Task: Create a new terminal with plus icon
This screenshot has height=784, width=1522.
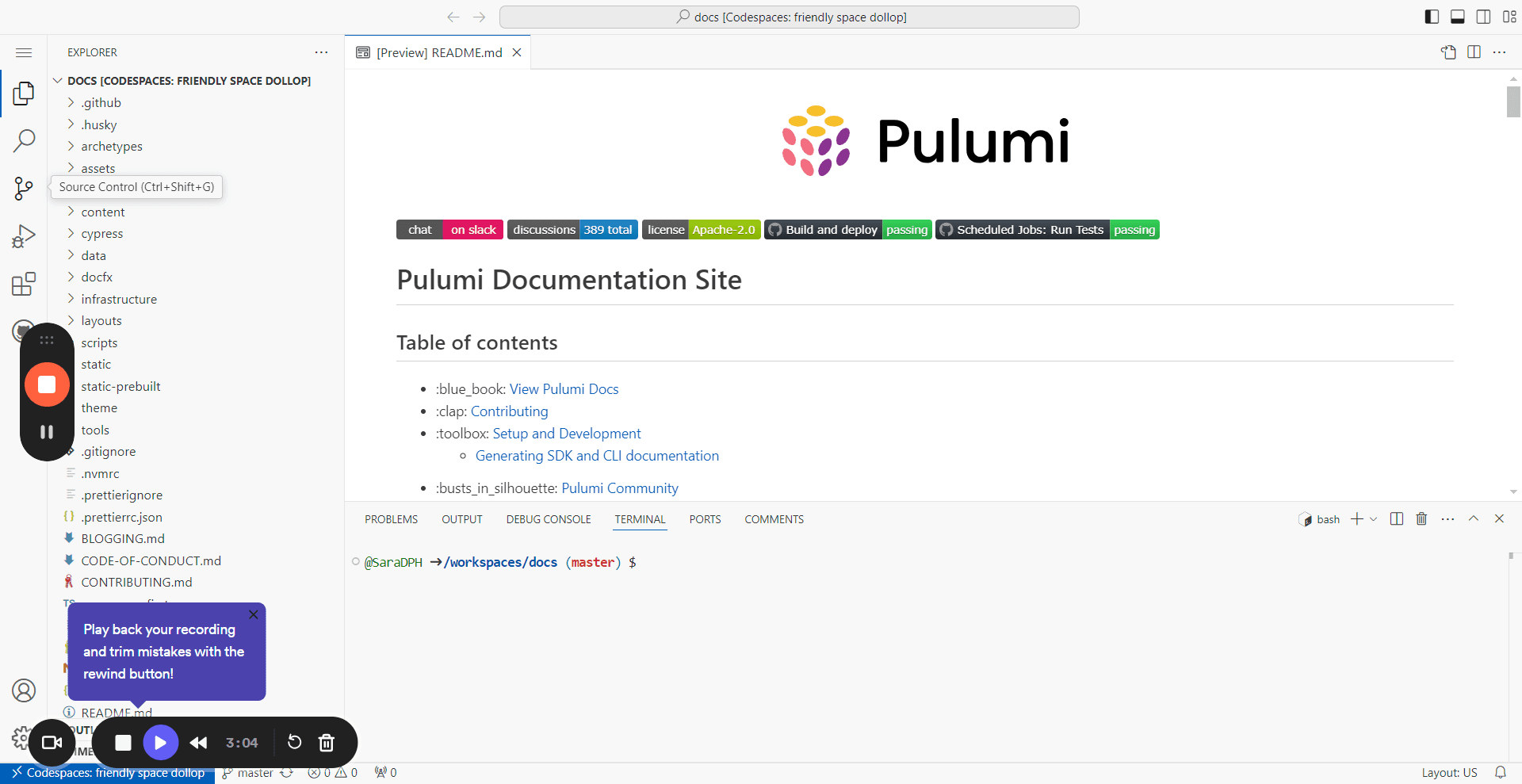Action: pos(1357,519)
